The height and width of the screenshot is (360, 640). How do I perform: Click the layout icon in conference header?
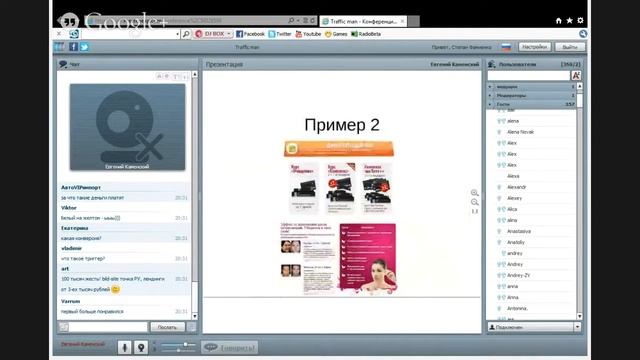[x=60, y=47]
